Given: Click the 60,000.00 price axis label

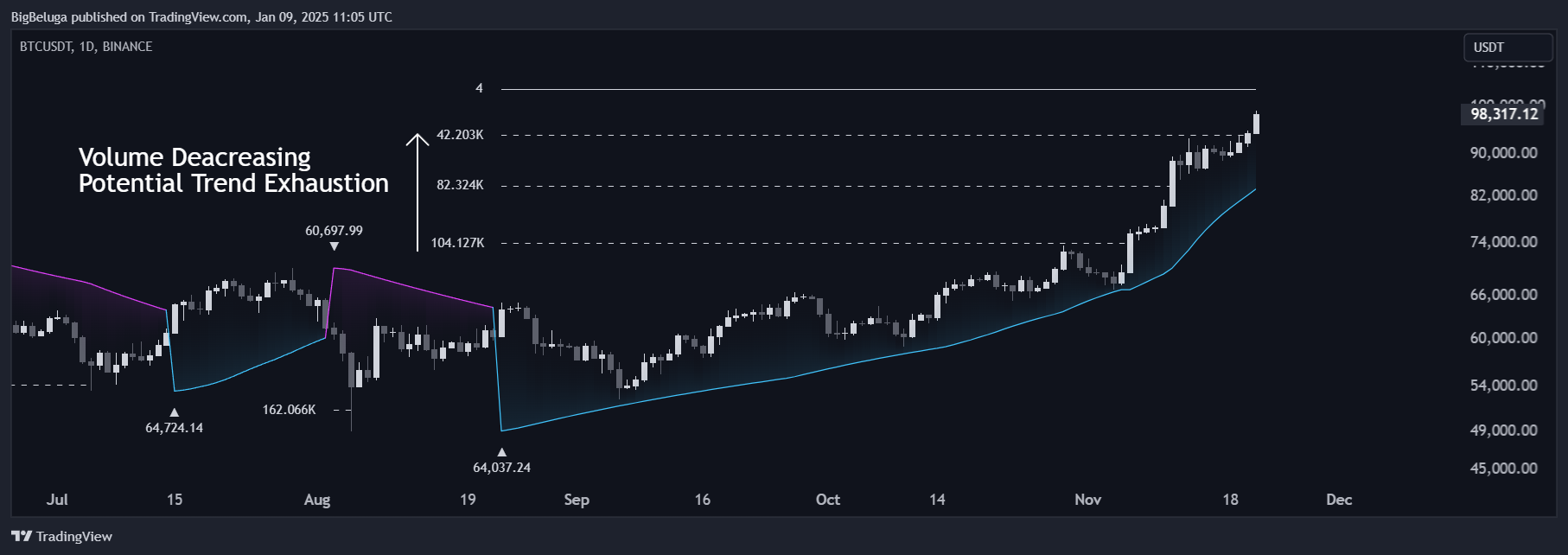Looking at the screenshot, I should tap(1503, 338).
